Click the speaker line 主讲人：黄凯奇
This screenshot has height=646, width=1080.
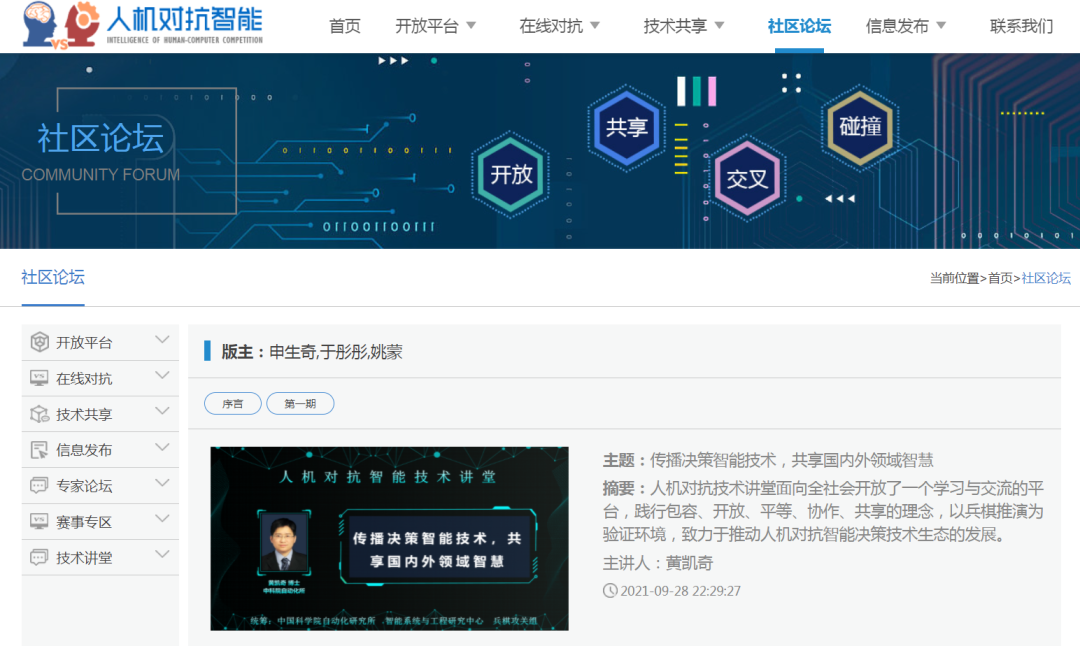658,563
